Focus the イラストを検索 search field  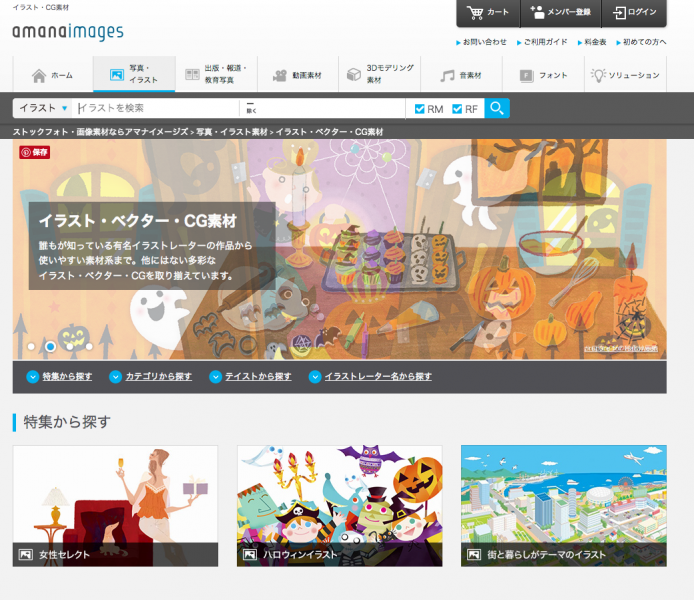coord(156,108)
